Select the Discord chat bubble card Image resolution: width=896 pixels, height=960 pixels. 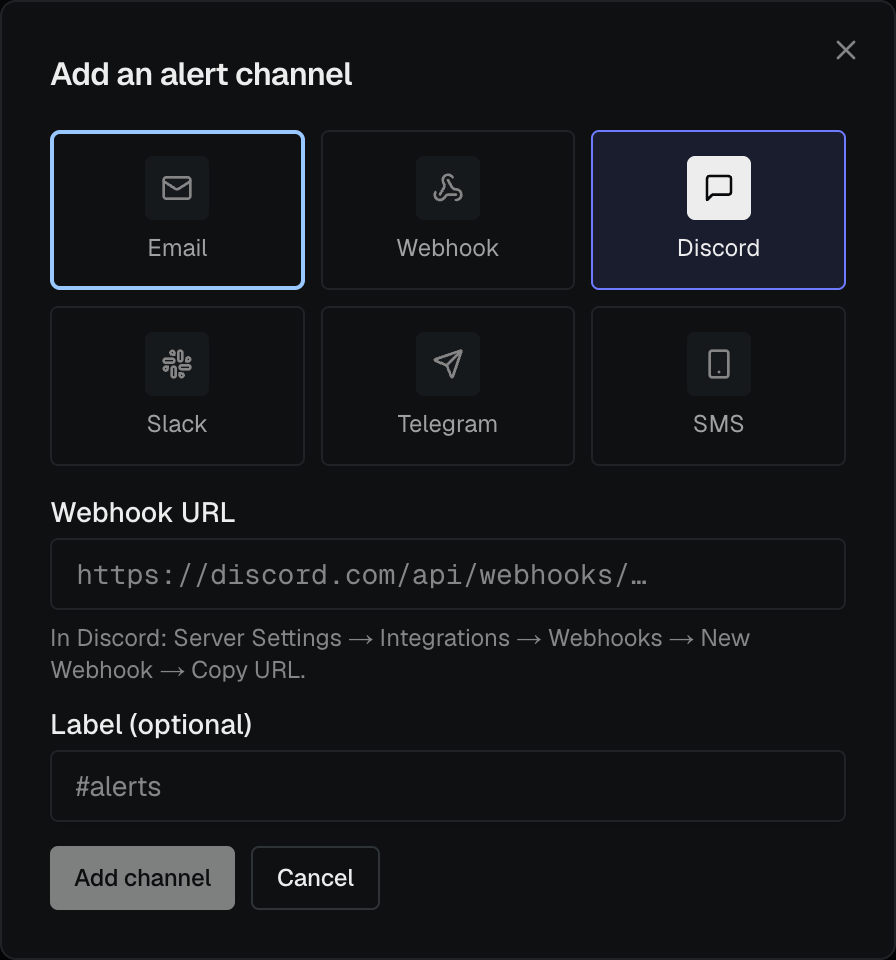point(718,210)
